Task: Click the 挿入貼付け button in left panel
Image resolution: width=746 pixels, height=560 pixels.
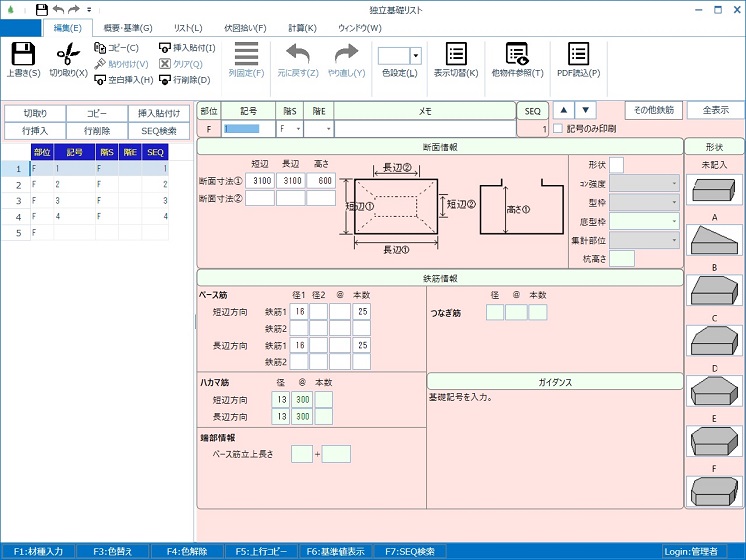Action: point(159,113)
